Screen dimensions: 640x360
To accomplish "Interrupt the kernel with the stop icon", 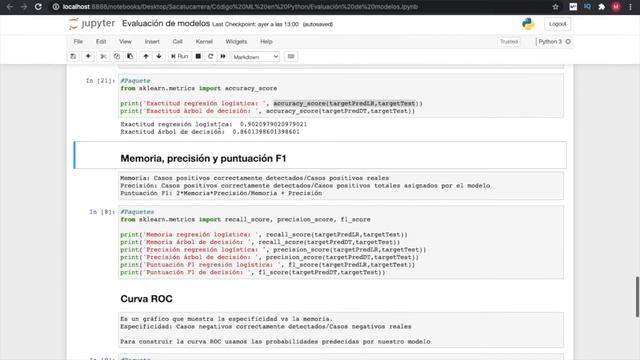I will pyautogui.click(x=198, y=56).
